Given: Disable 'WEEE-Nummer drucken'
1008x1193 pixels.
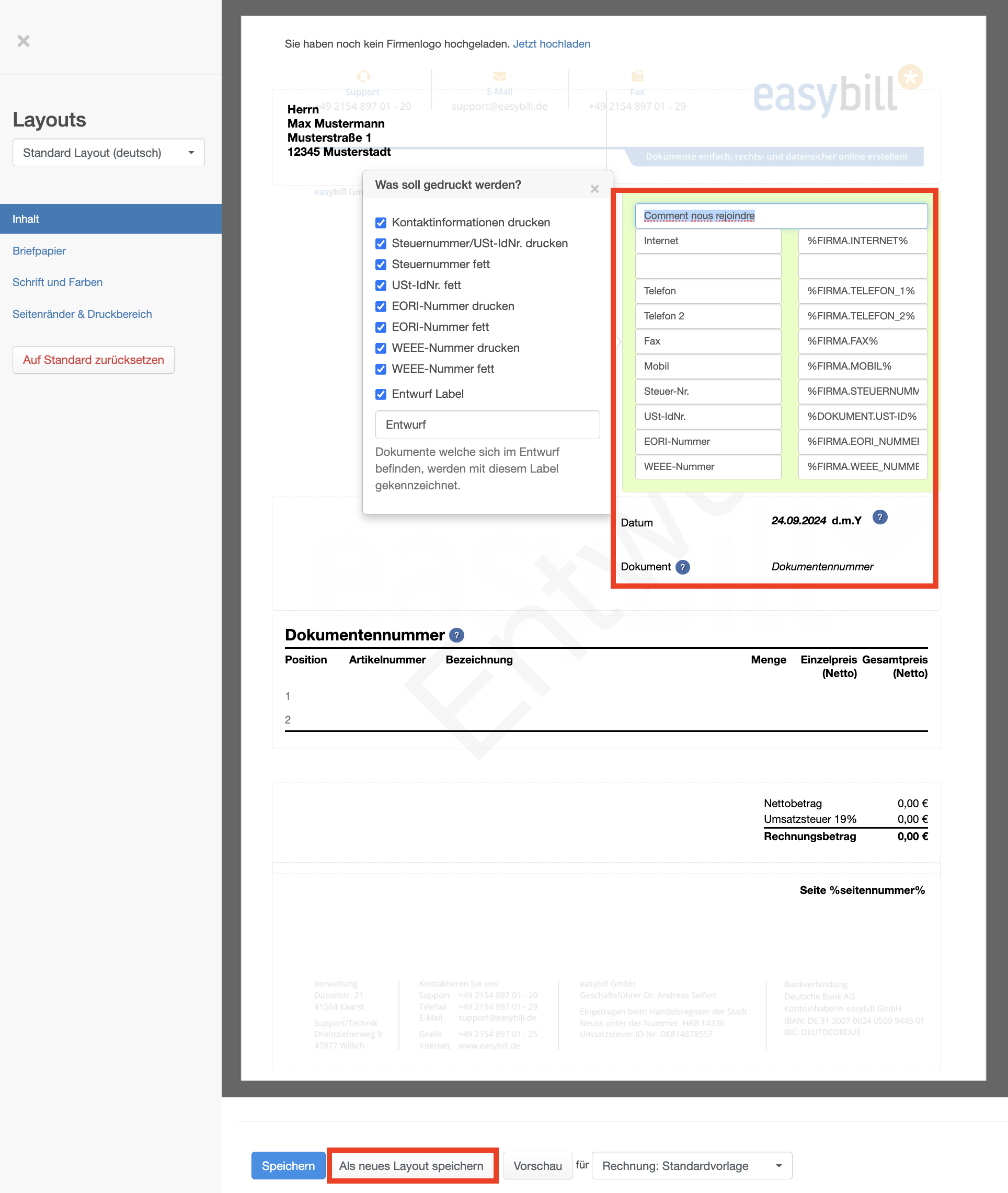Looking at the screenshot, I should 381,349.
